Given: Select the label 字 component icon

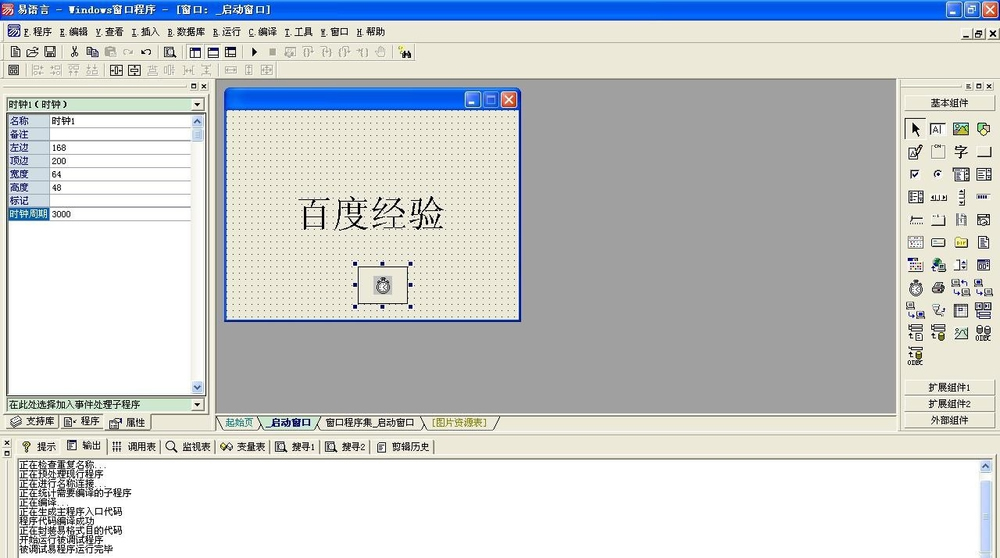Looking at the screenshot, I should (960, 152).
